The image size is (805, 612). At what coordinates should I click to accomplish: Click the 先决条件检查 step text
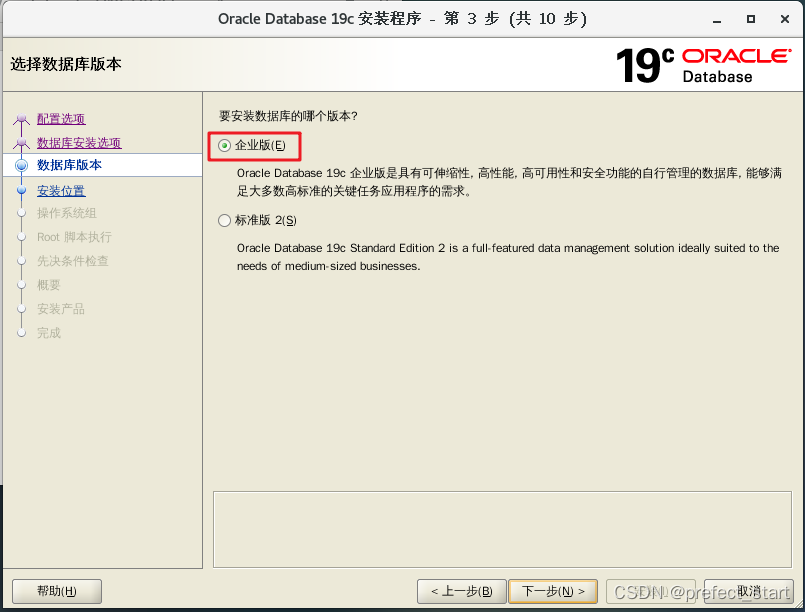[x=73, y=261]
